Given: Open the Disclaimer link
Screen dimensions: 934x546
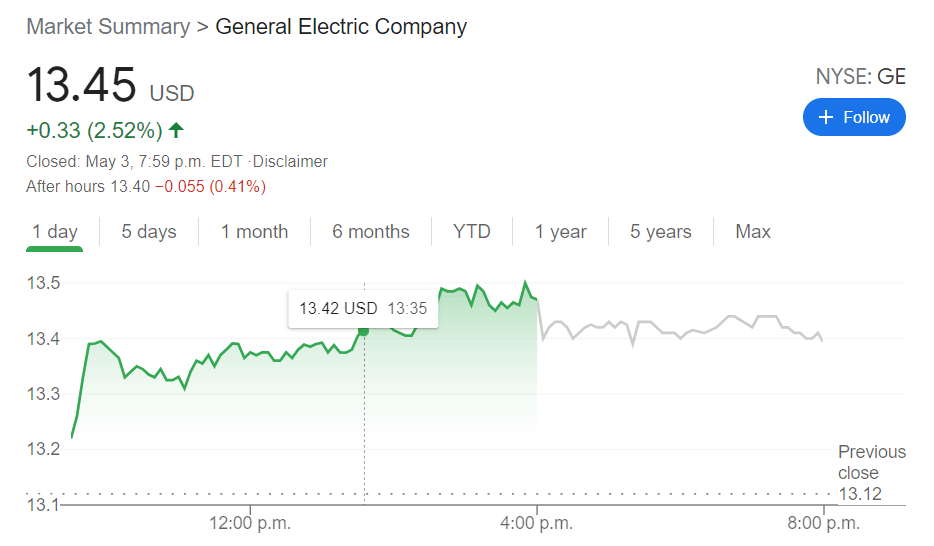Looking at the screenshot, I should click(291, 161).
